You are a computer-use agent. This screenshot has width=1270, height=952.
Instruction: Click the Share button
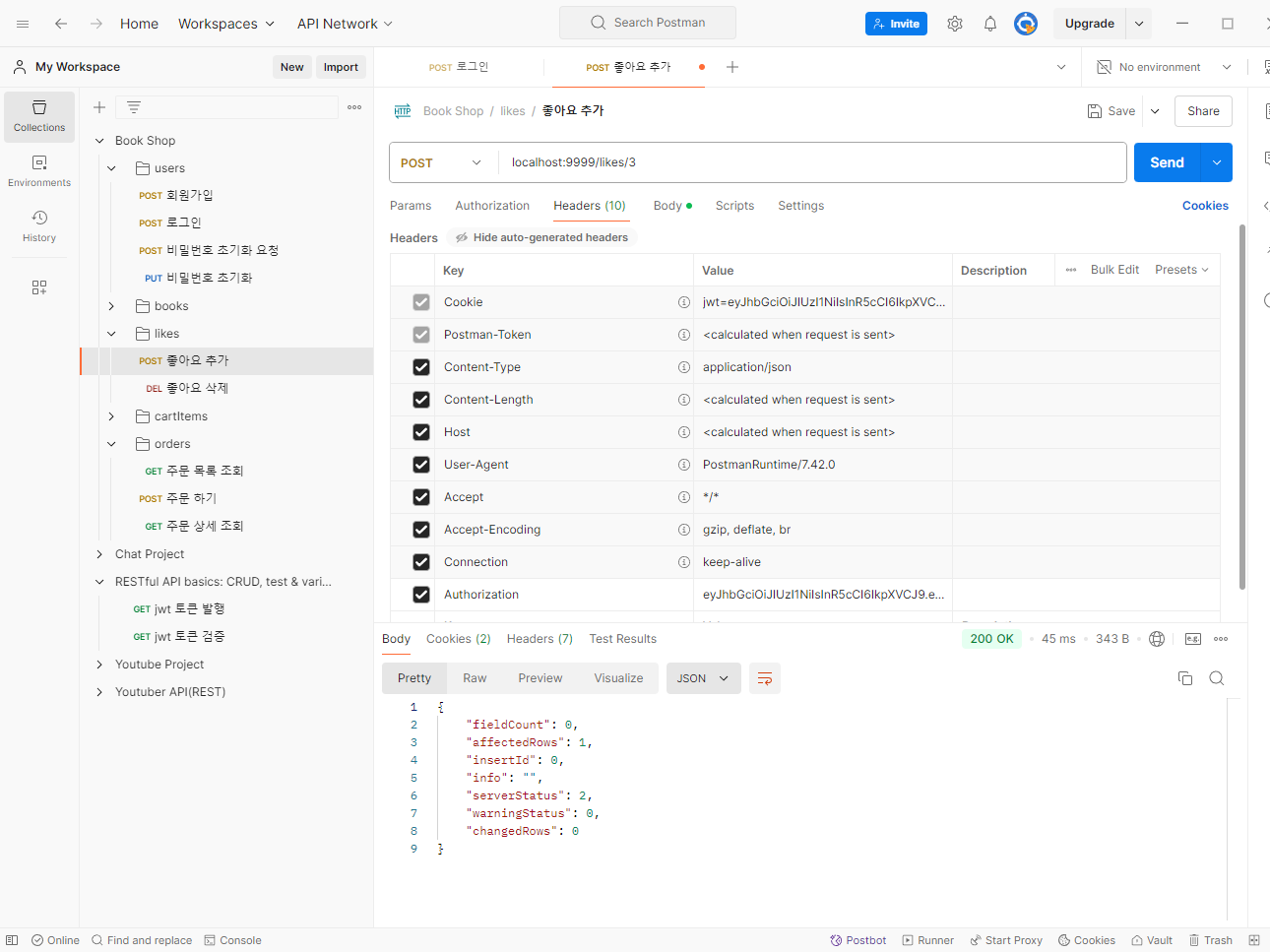tap(1203, 111)
